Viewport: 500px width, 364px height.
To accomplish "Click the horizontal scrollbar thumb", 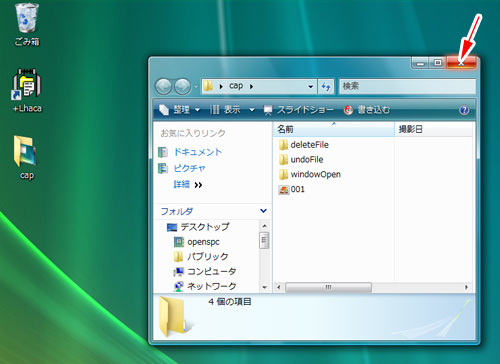I will (328, 287).
